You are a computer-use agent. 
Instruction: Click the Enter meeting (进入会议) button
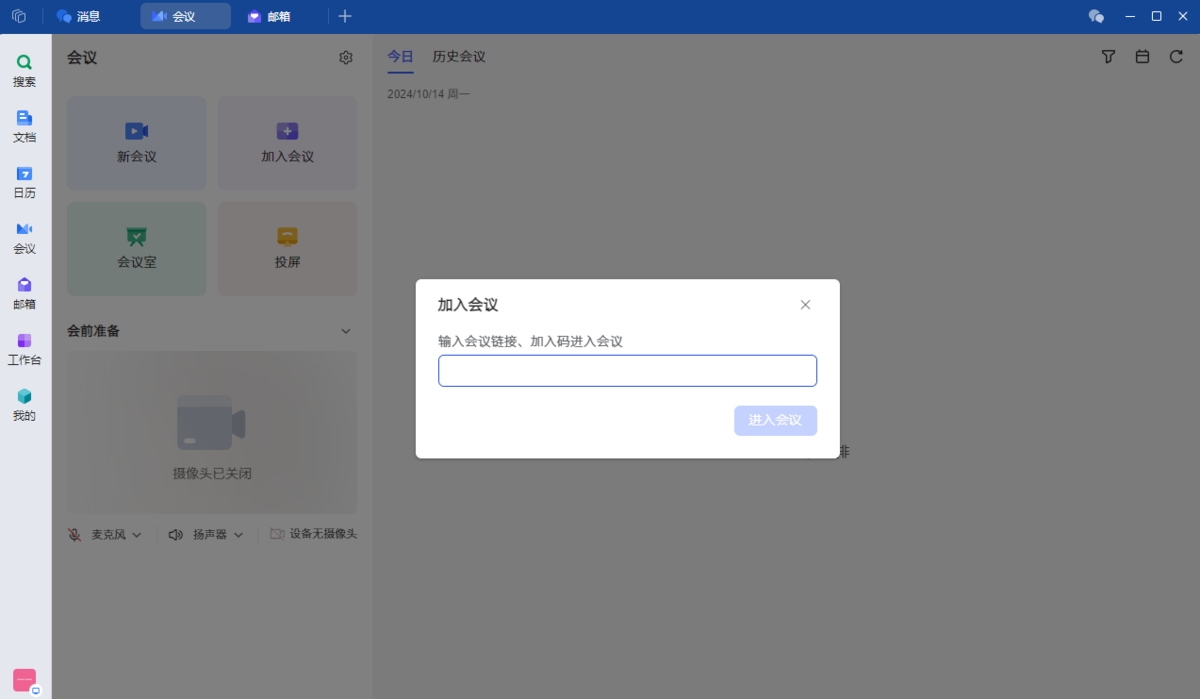[775, 420]
